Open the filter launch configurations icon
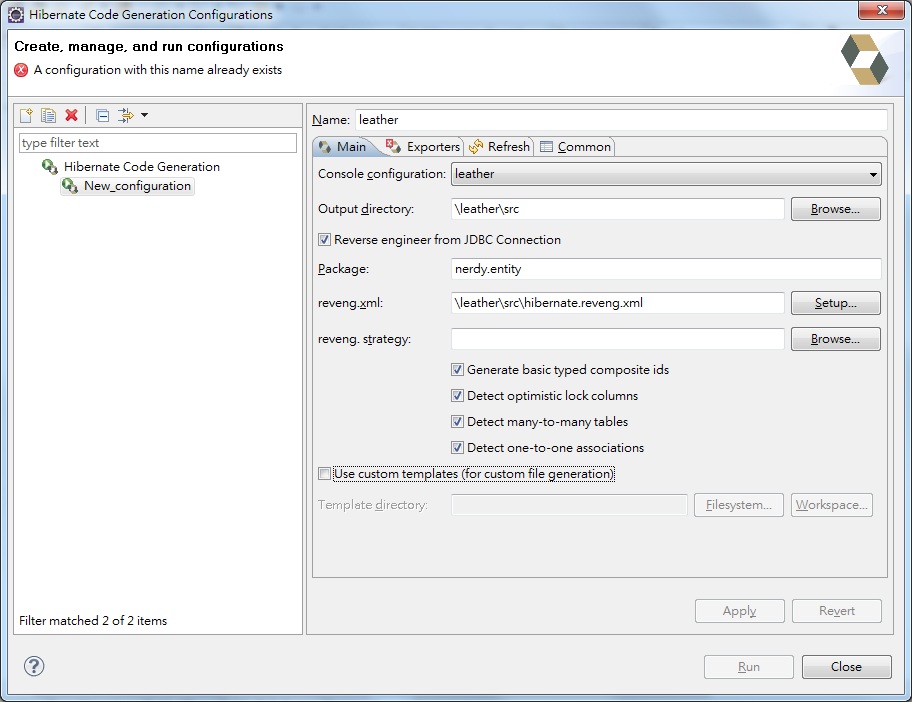This screenshot has height=702, width=912. point(125,115)
